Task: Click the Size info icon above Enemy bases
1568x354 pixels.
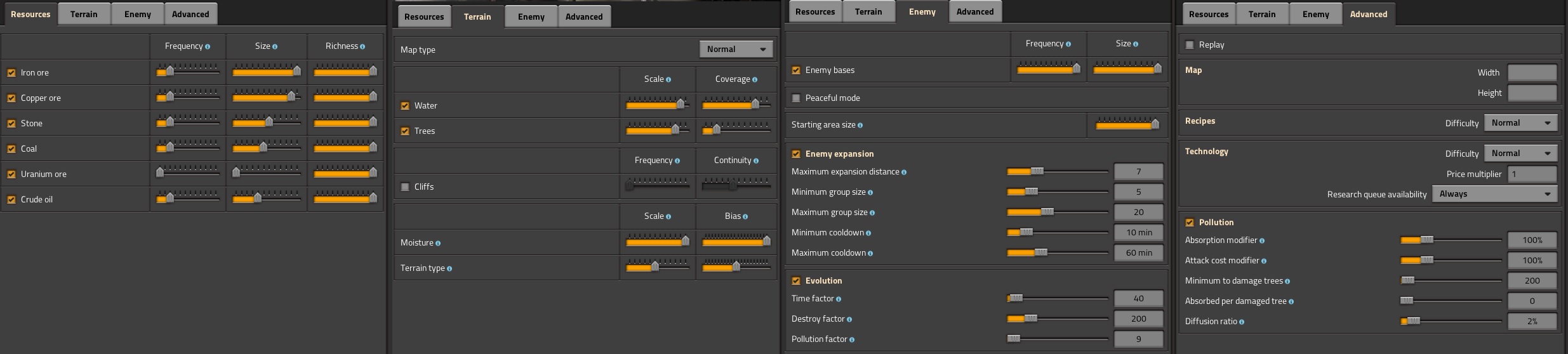Action: point(1136,44)
